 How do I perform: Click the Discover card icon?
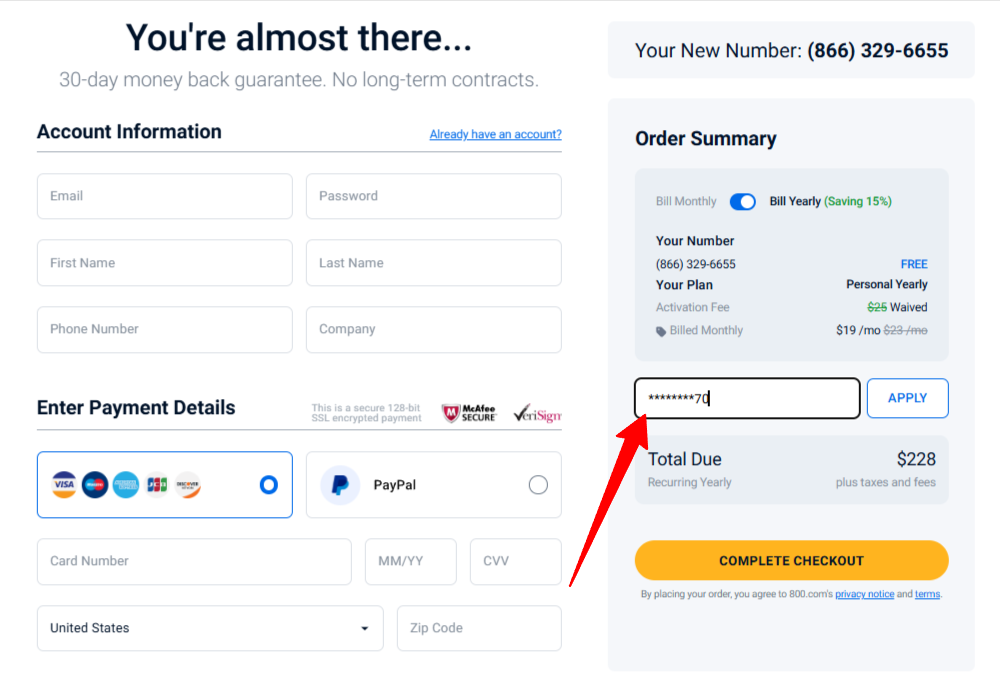pyautogui.click(x=188, y=485)
